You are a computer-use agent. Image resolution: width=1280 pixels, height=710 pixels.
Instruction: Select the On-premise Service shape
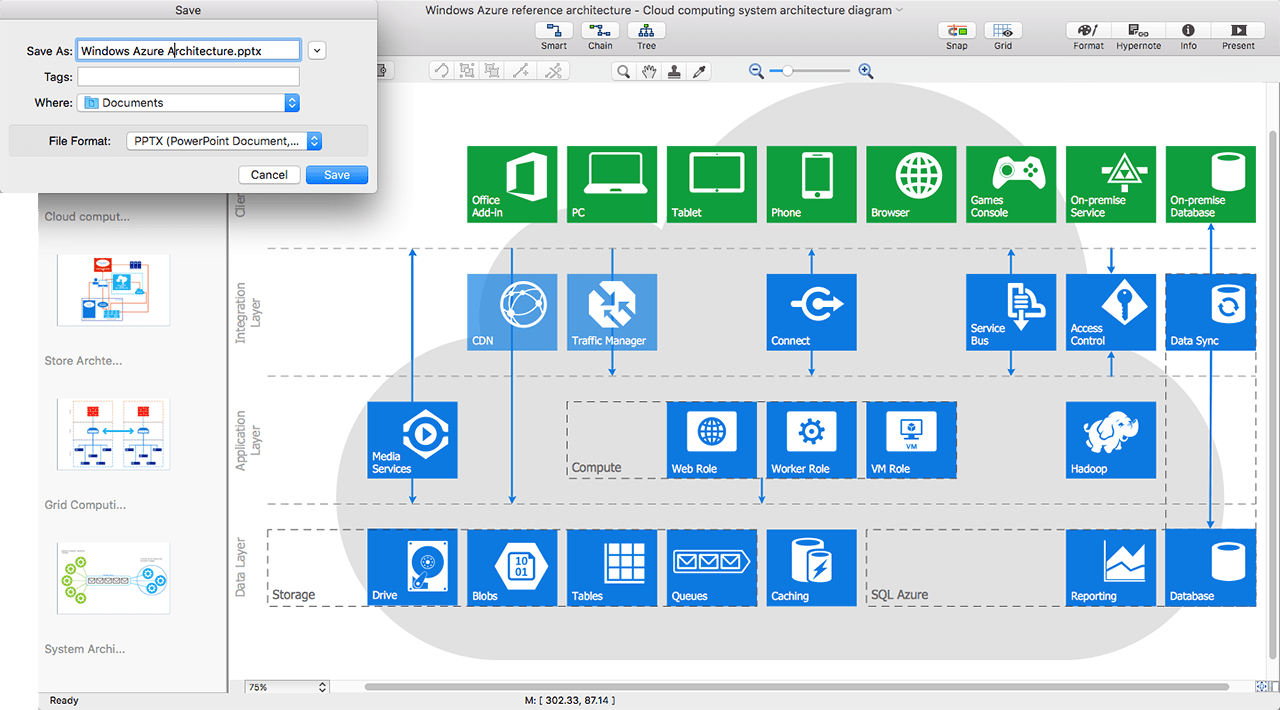point(1111,184)
